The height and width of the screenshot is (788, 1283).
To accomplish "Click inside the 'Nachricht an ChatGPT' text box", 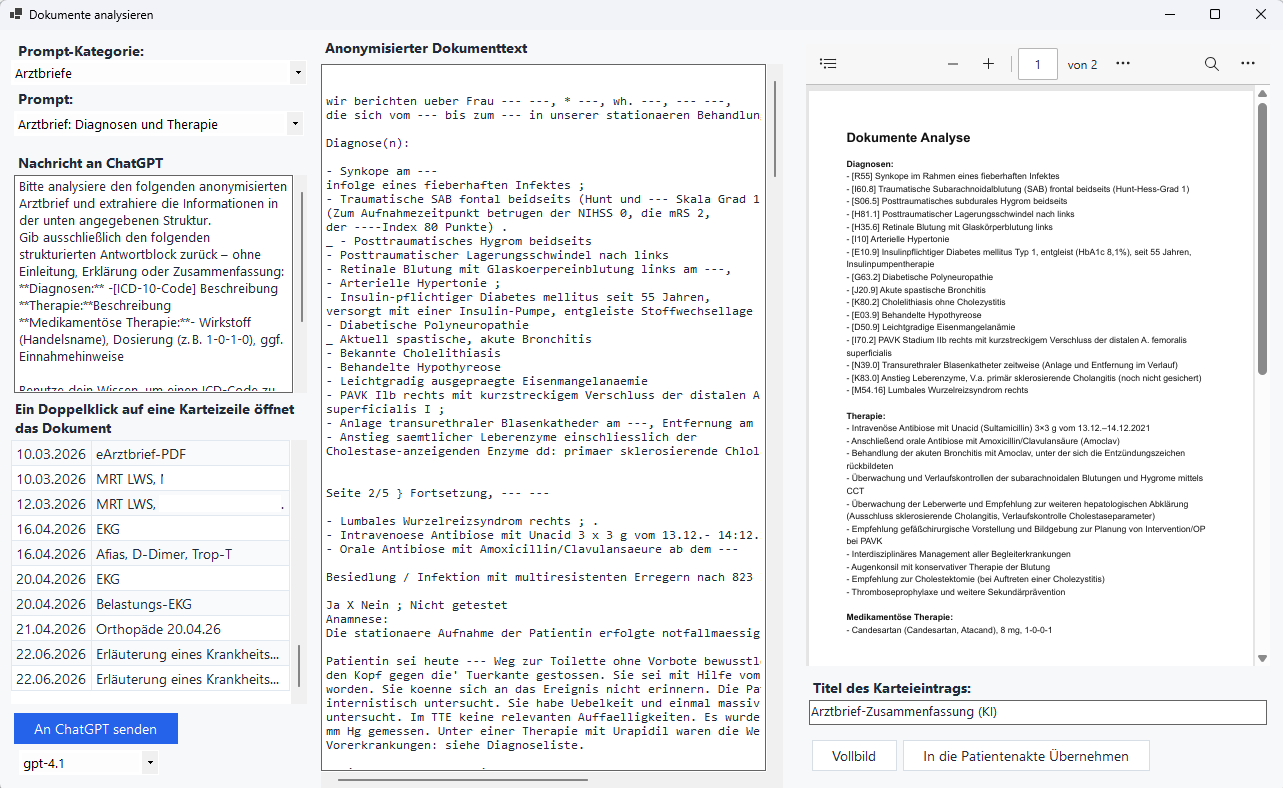I will point(152,284).
